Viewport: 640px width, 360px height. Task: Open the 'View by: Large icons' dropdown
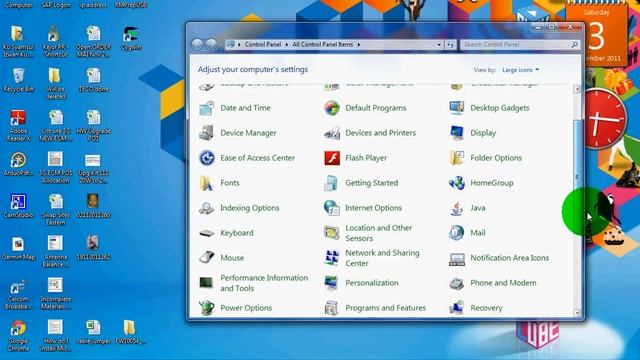coord(520,70)
